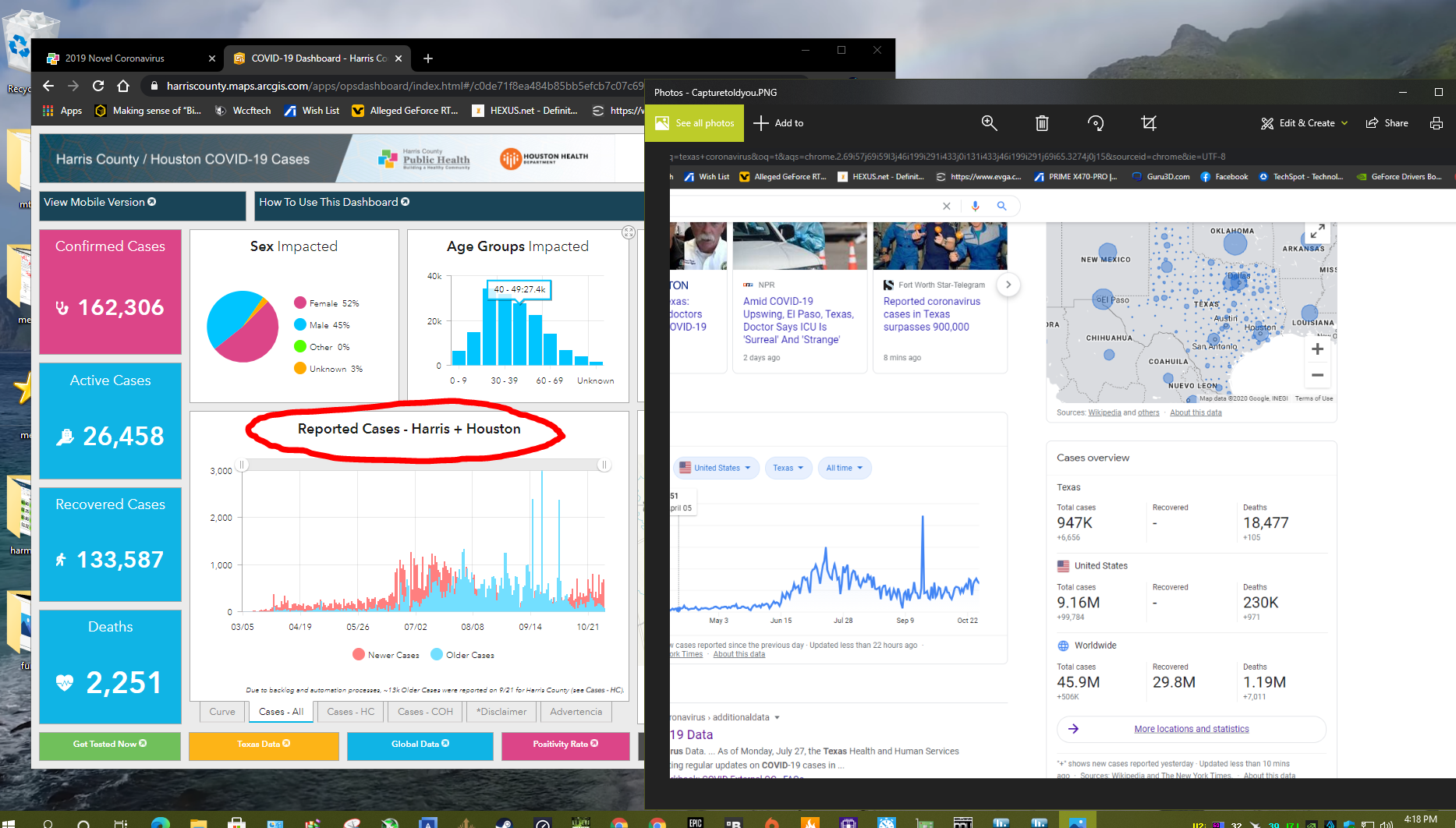Grab the right time-range slider handle
The height and width of the screenshot is (828, 1456).
pyautogui.click(x=604, y=465)
